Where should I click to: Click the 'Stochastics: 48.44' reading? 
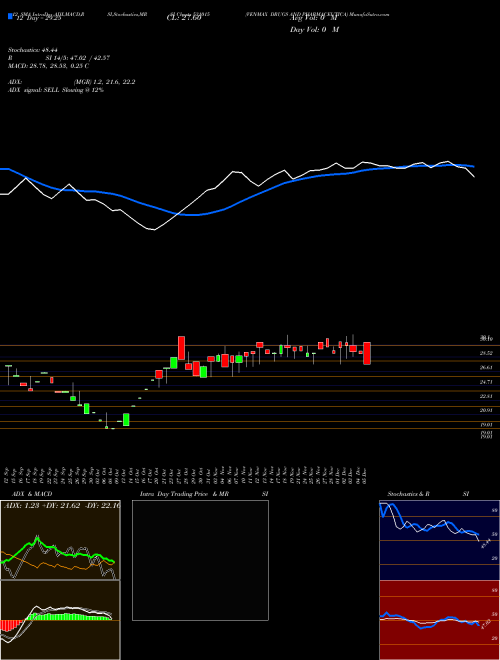32,50
